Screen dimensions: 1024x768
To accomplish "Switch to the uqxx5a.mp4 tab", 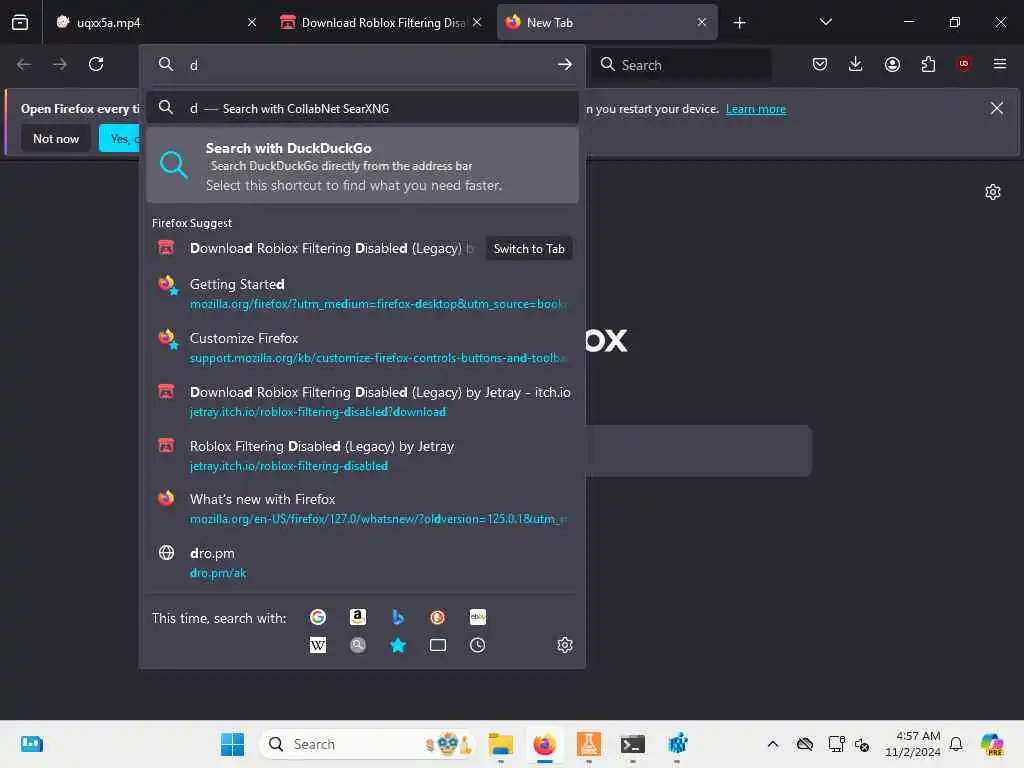I will point(155,22).
